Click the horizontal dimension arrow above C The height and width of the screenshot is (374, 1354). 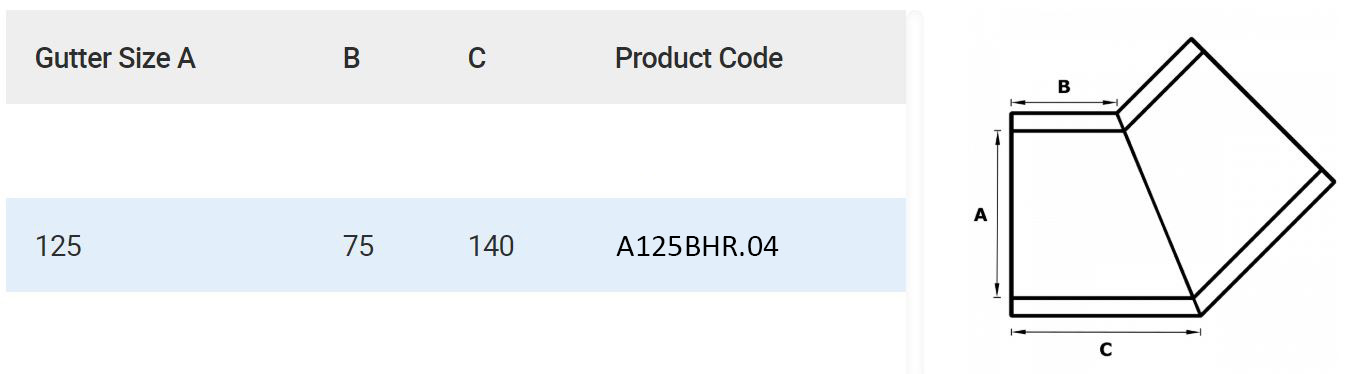pyautogui.click(x=1106, y=332)
